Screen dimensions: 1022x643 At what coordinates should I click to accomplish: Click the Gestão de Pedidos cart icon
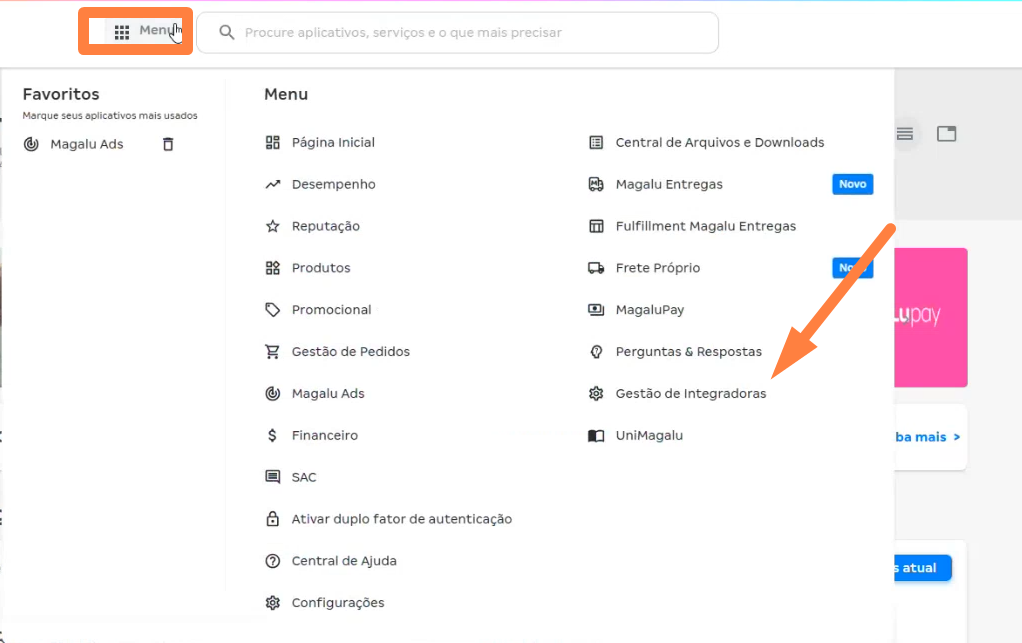pyautogui.click(x=272, y=352)
